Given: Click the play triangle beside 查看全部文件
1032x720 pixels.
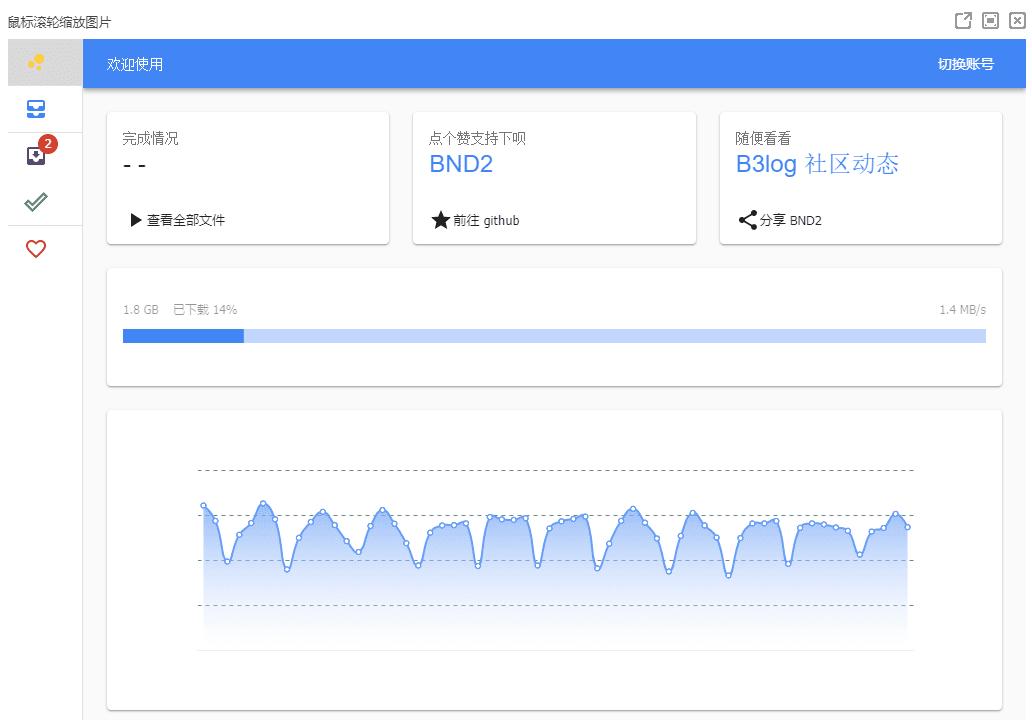Looking at the screenshot, I should [x=136, y=220].
